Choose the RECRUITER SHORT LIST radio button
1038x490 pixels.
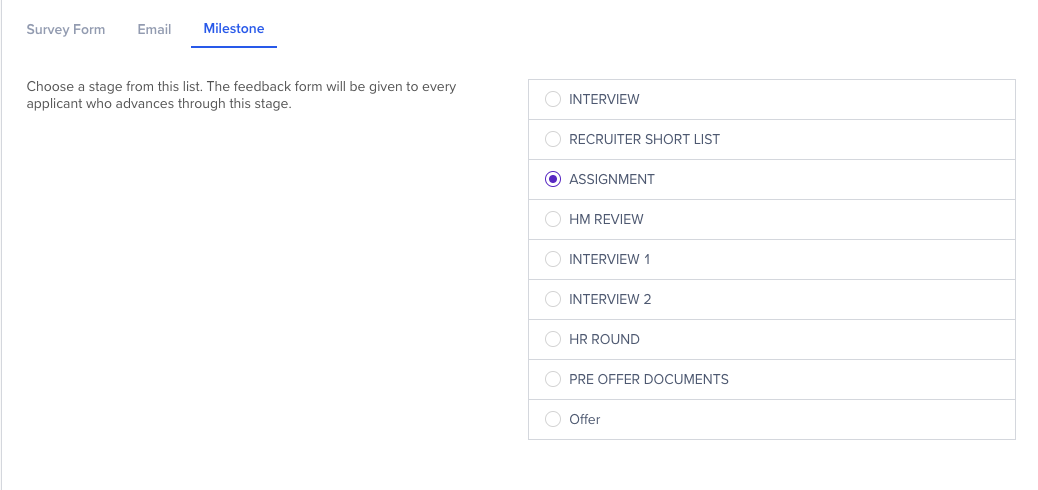coord(553,139)
